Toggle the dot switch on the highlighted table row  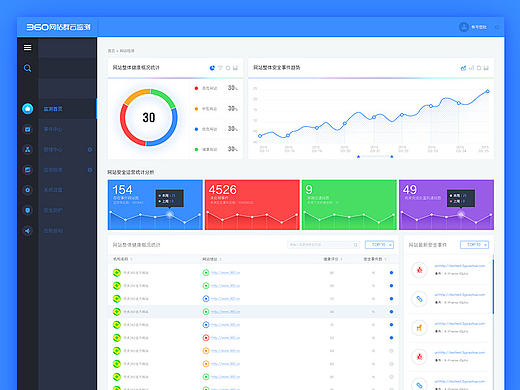pos(391,312)
